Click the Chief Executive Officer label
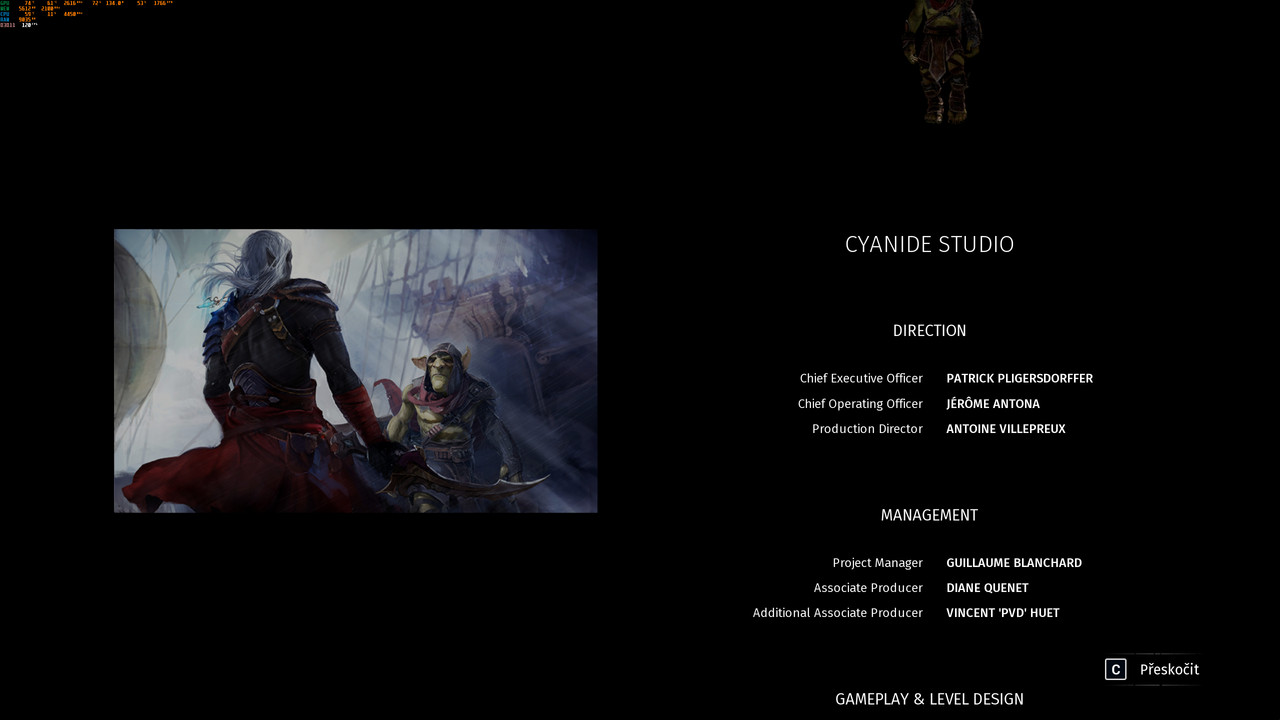 (x=861, y=379)
